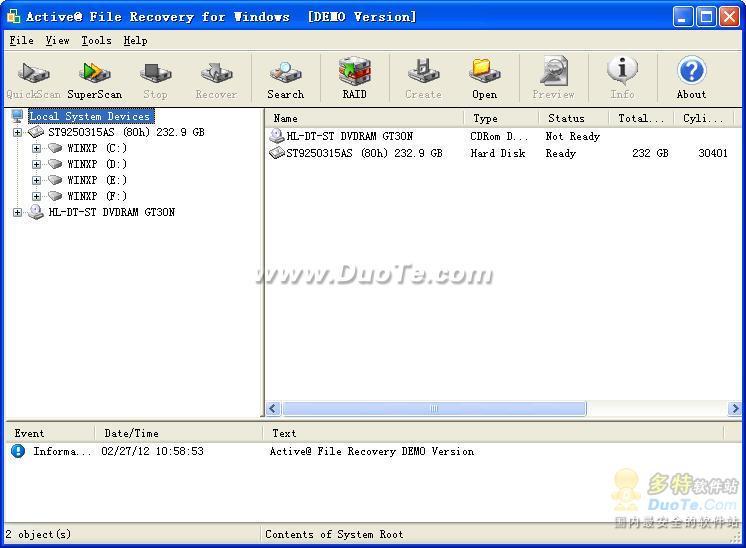Sort list by Name column header

tap(364, 118)
